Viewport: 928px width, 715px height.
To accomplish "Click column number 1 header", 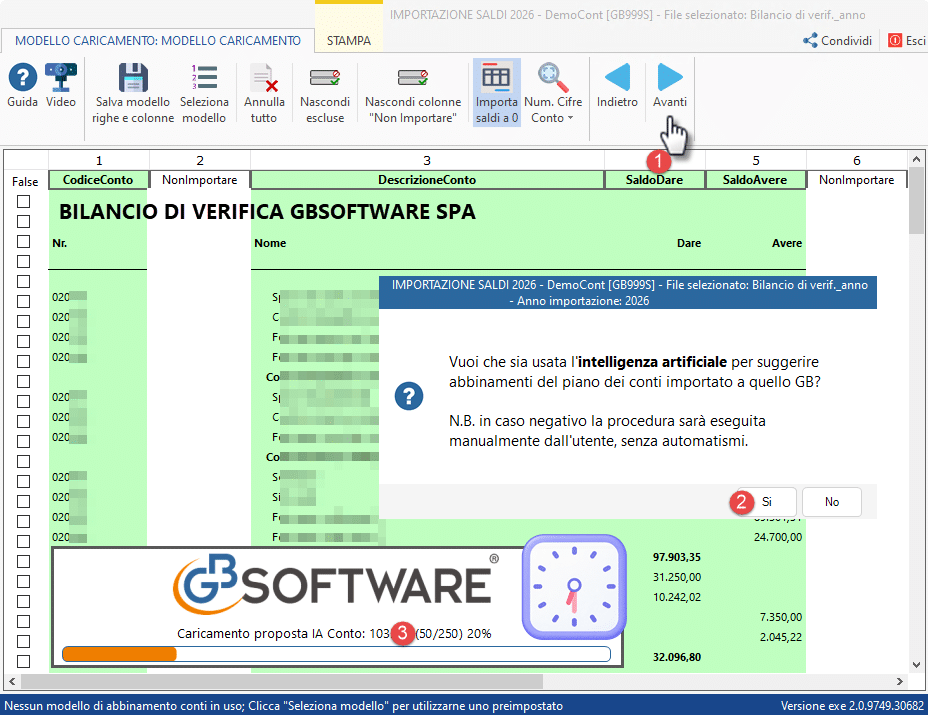I will [99, 160].
